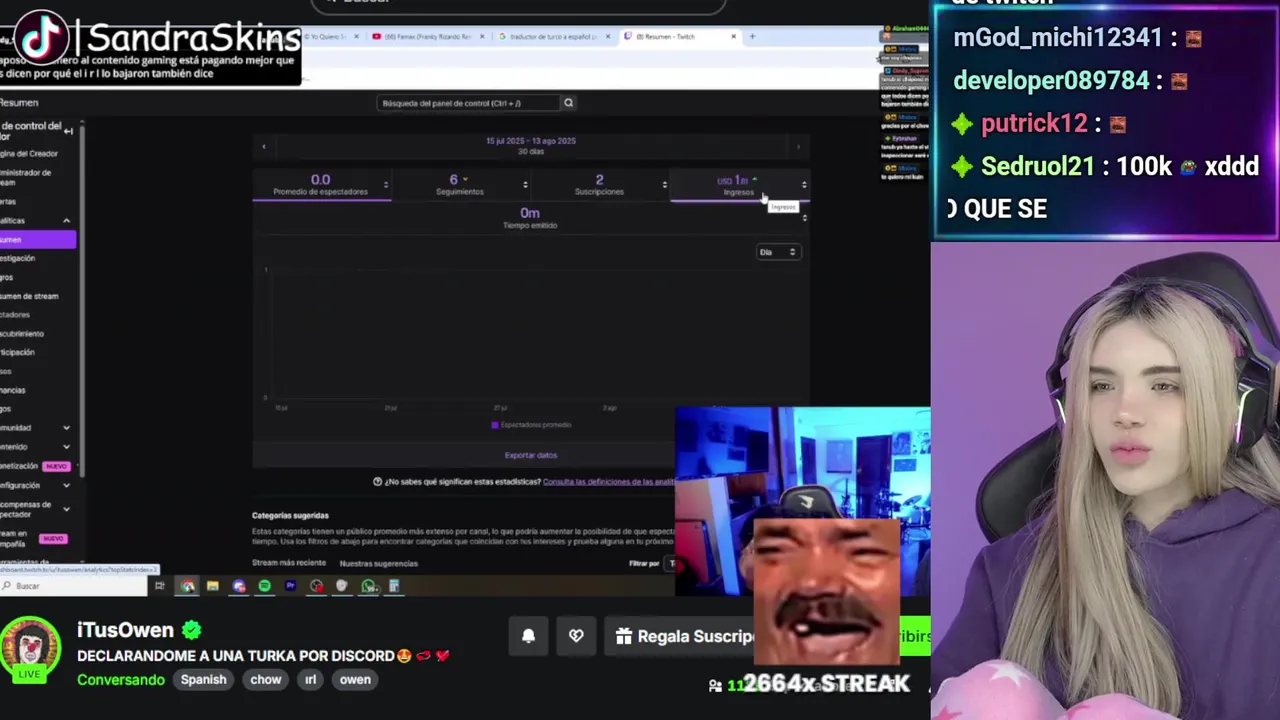
Task: Expand Recompensas de espectador sidebar section
Action: coord(66,509)
